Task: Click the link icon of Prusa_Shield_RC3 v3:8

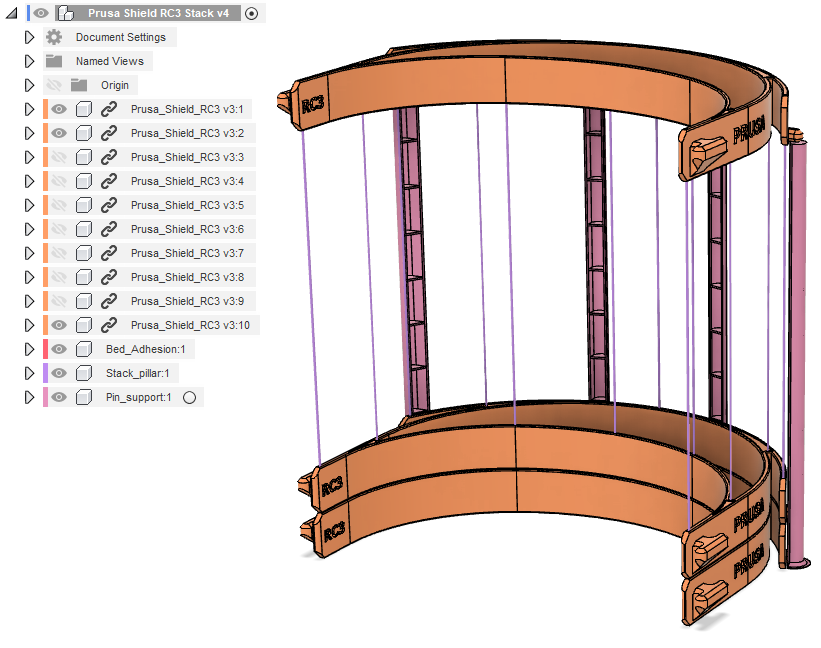Action: coord(108,277)
